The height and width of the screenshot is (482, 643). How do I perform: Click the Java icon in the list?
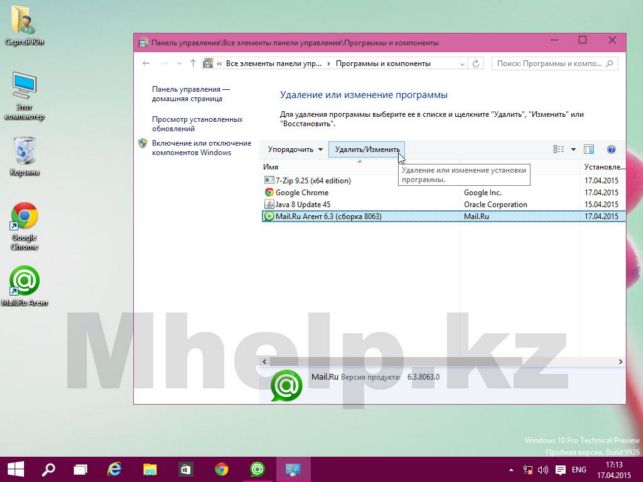tap(269, 204)
